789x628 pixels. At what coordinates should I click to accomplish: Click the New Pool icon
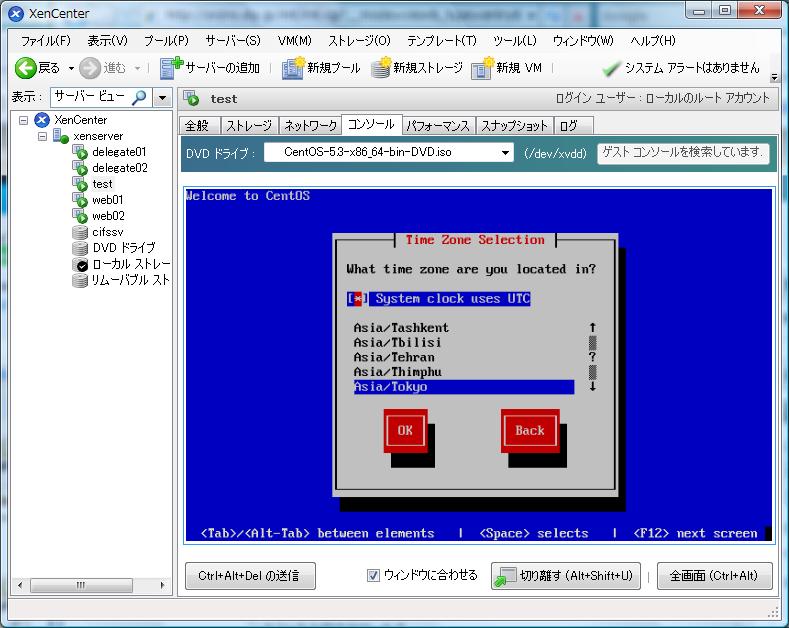pos(293,68)
